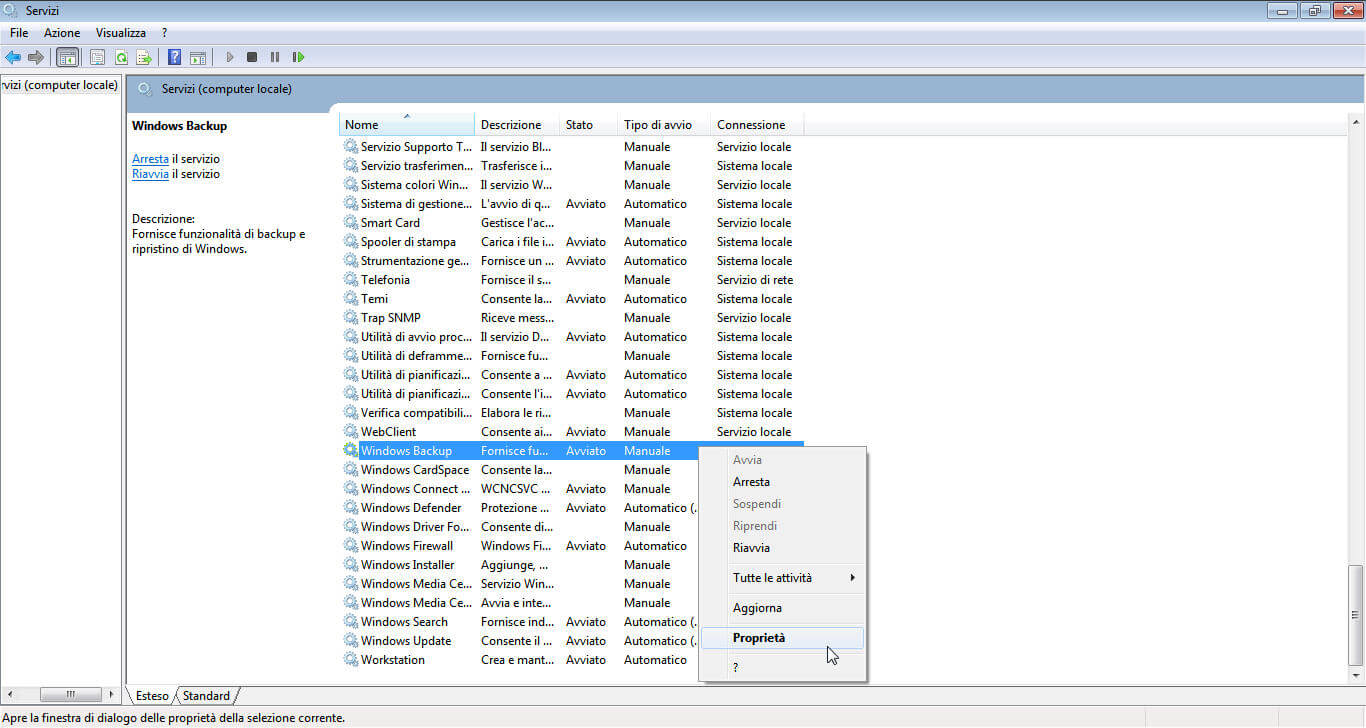Screen dimensions: 1366x728
Task: Click the Gestisce l'ac... description cell
Action: click(x=517, y=223)
